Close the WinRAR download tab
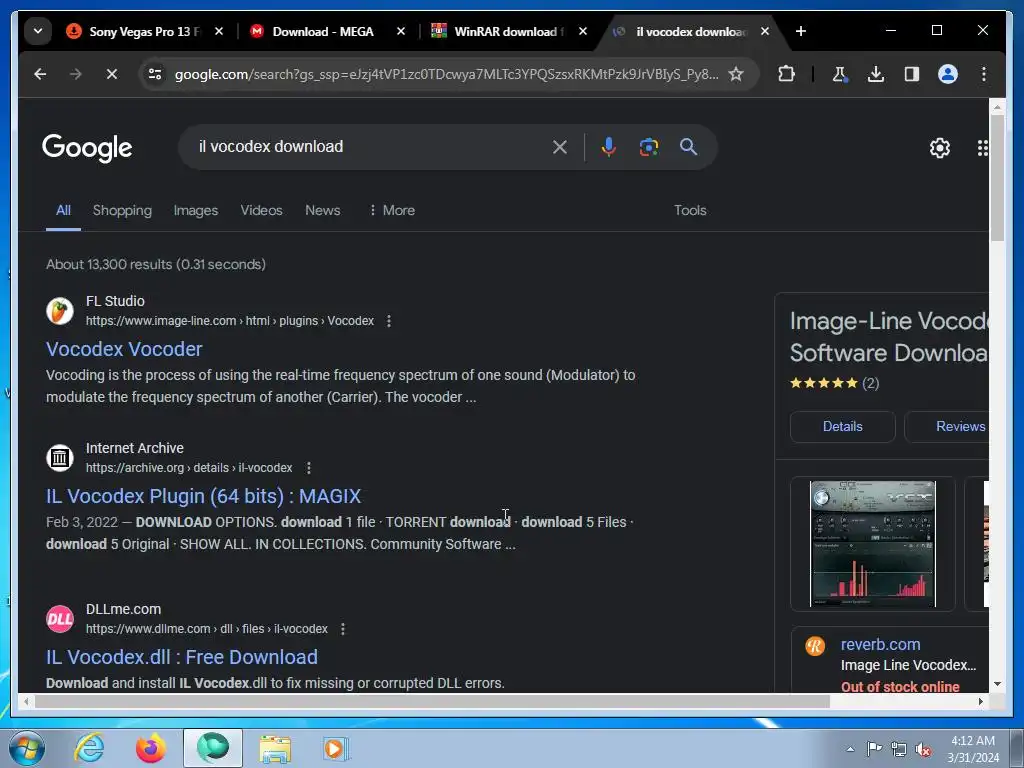 coord(583,31)
